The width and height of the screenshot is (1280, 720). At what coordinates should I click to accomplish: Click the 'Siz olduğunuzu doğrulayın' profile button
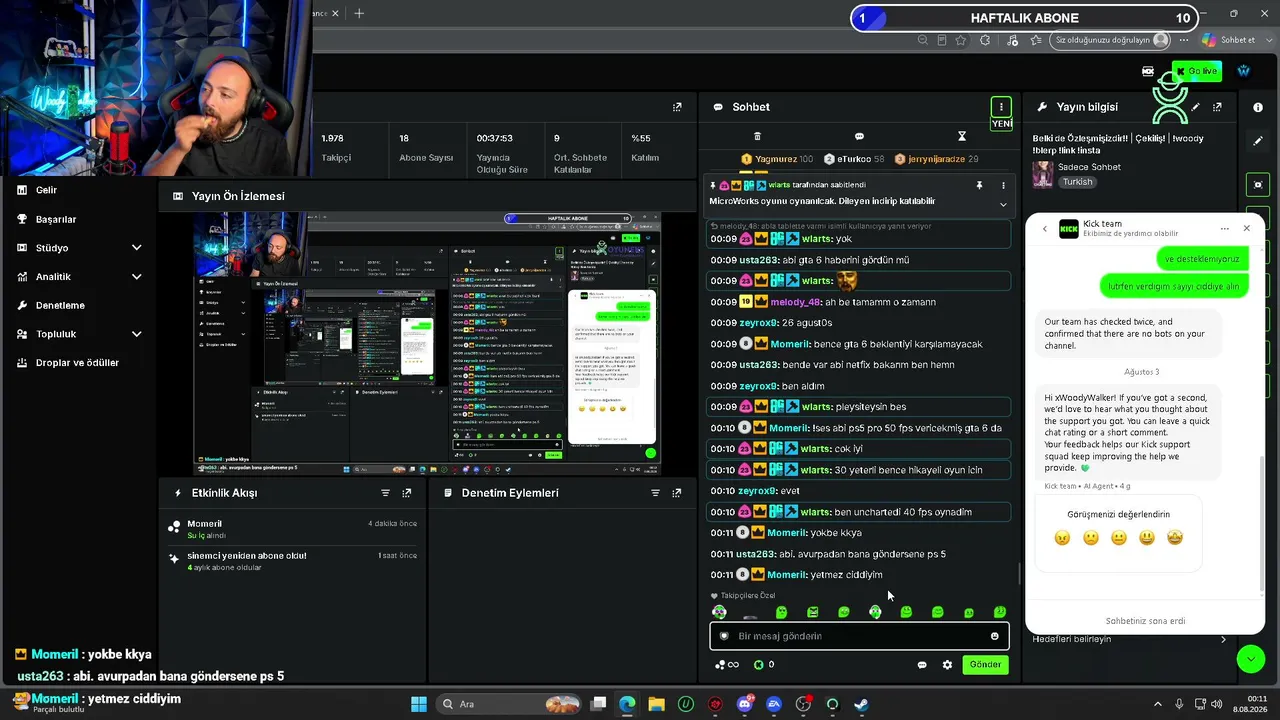[x=1111, y=40]
